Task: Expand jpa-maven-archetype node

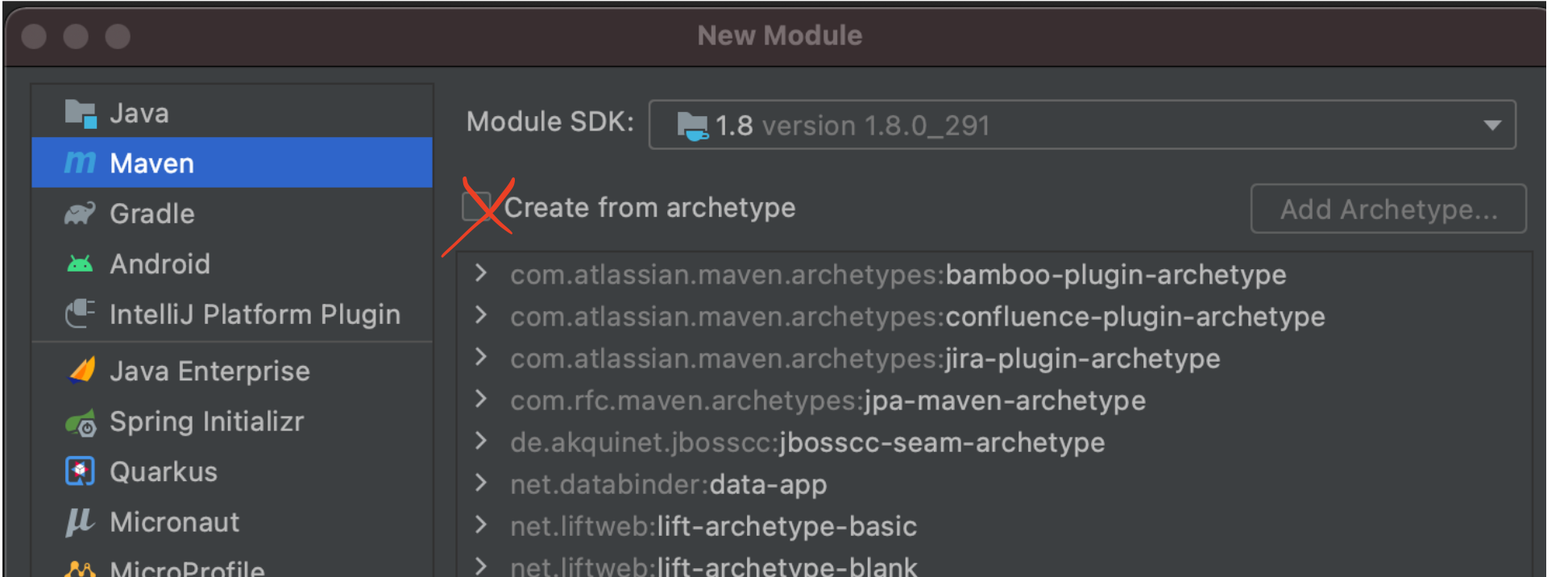Action: 481,399
